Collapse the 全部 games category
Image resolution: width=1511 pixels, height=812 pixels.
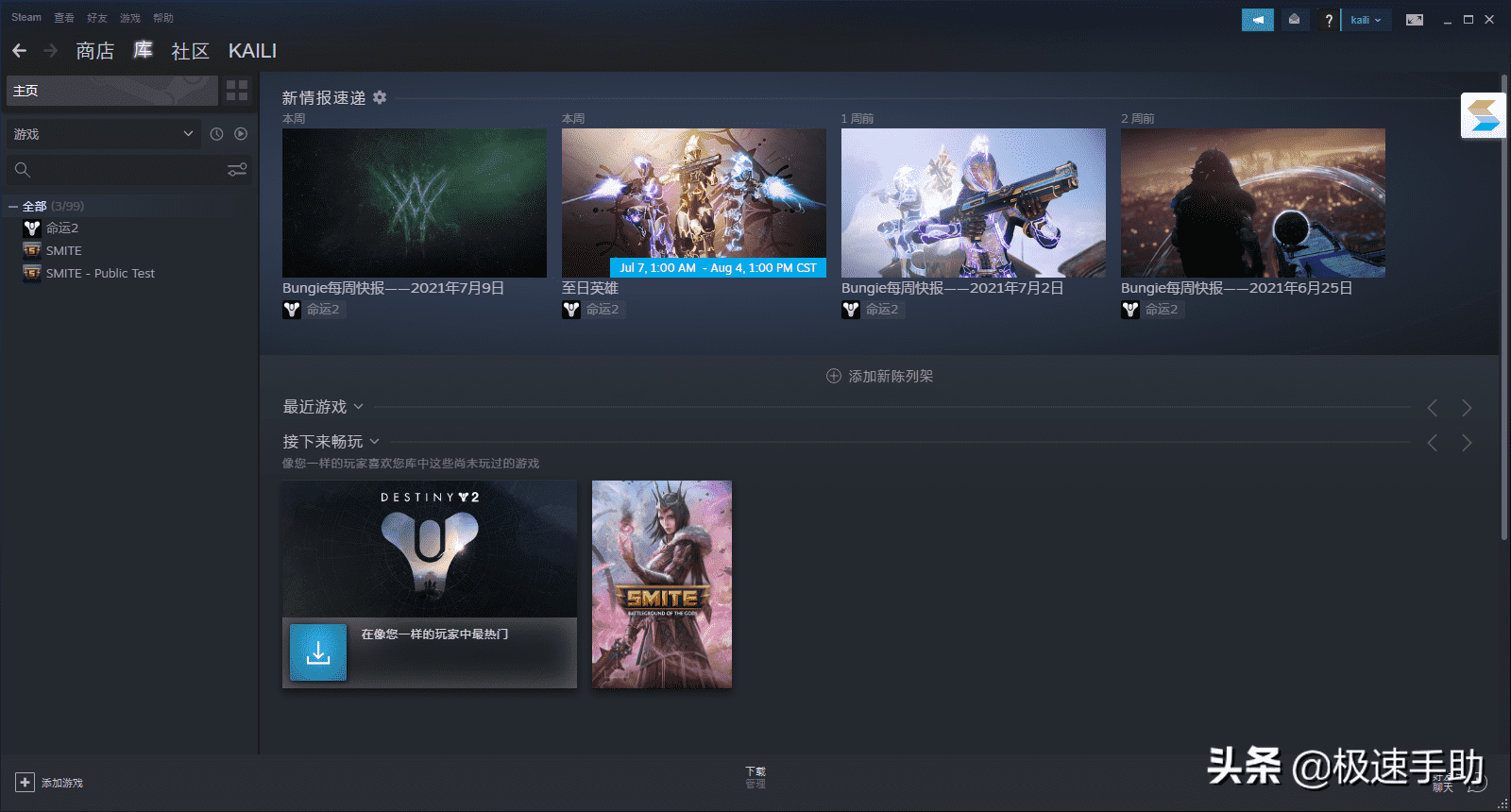pos(13,206)
